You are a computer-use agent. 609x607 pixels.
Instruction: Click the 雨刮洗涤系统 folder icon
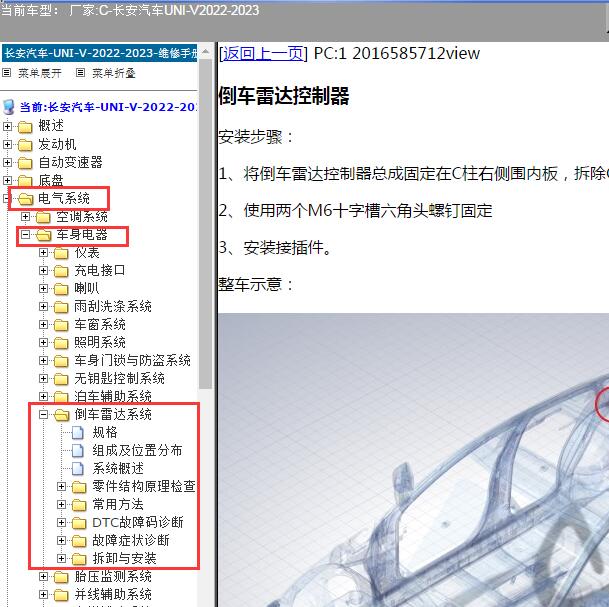click(61, 307)
